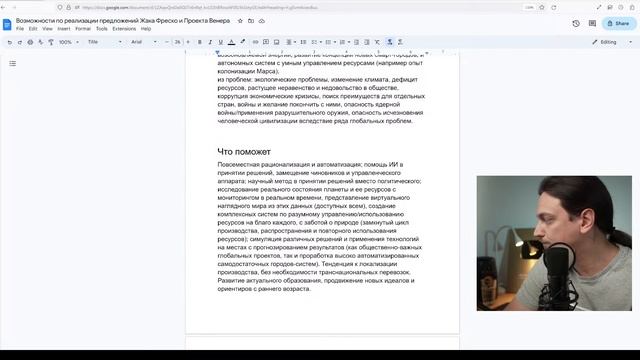Click the site padlock icon in address bar

coord(68,7)
